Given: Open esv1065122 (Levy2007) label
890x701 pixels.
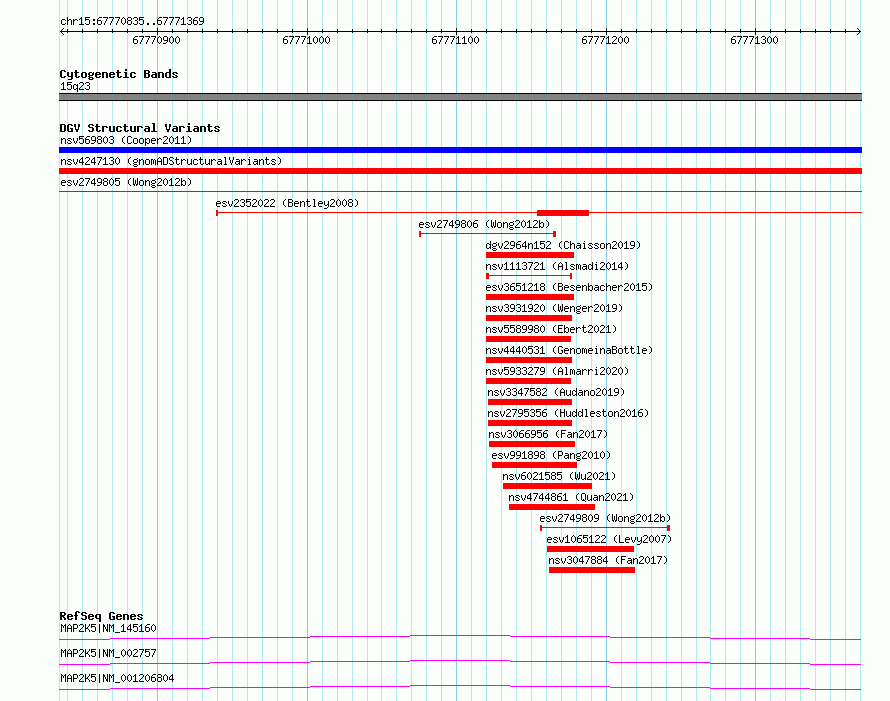Looking at the screenshot, I should point(609,539).
